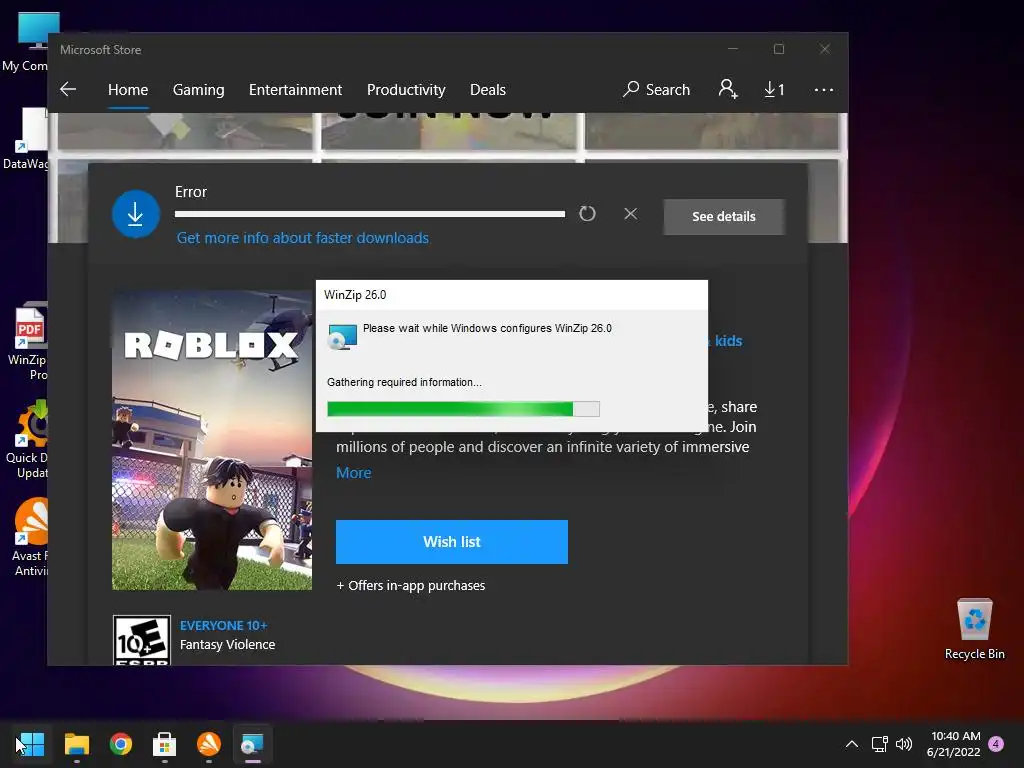
Task: Launch File Explorer from taskbar
Action: pyautogui.click(x=76, y=744)
